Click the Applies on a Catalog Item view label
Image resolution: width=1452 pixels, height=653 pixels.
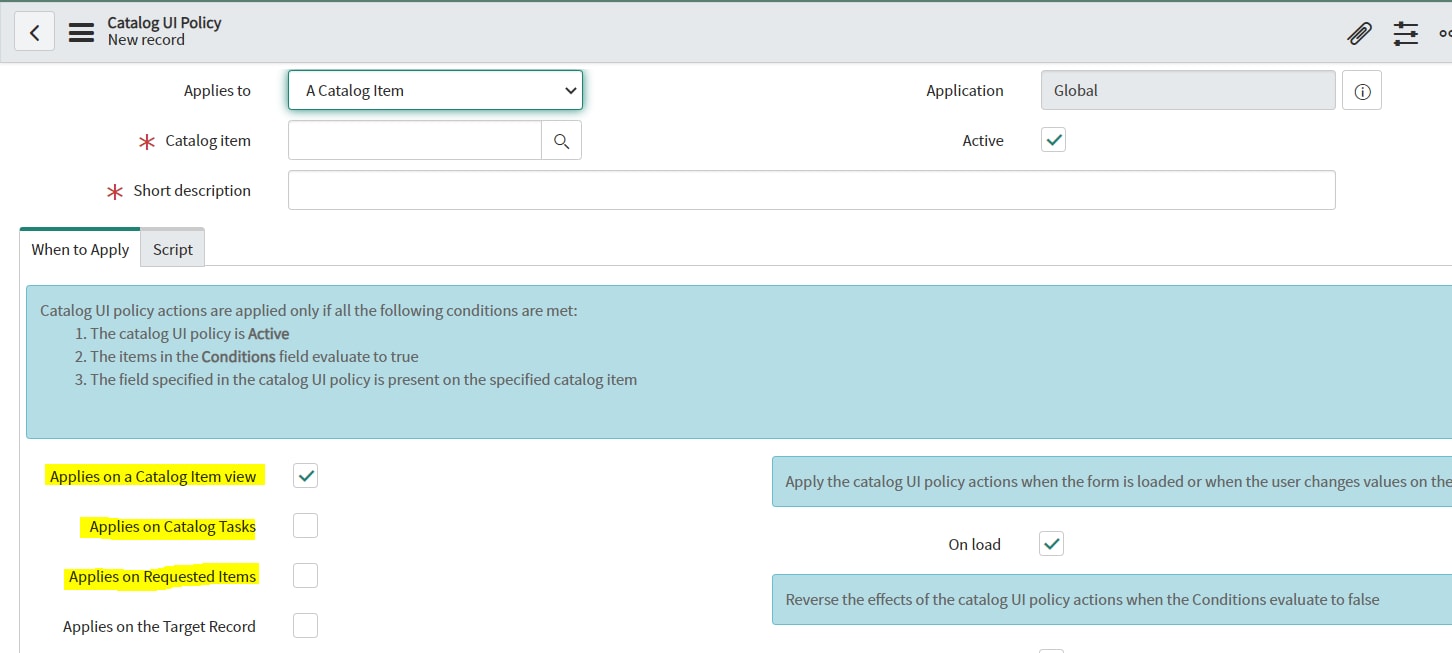coord(153,476)
